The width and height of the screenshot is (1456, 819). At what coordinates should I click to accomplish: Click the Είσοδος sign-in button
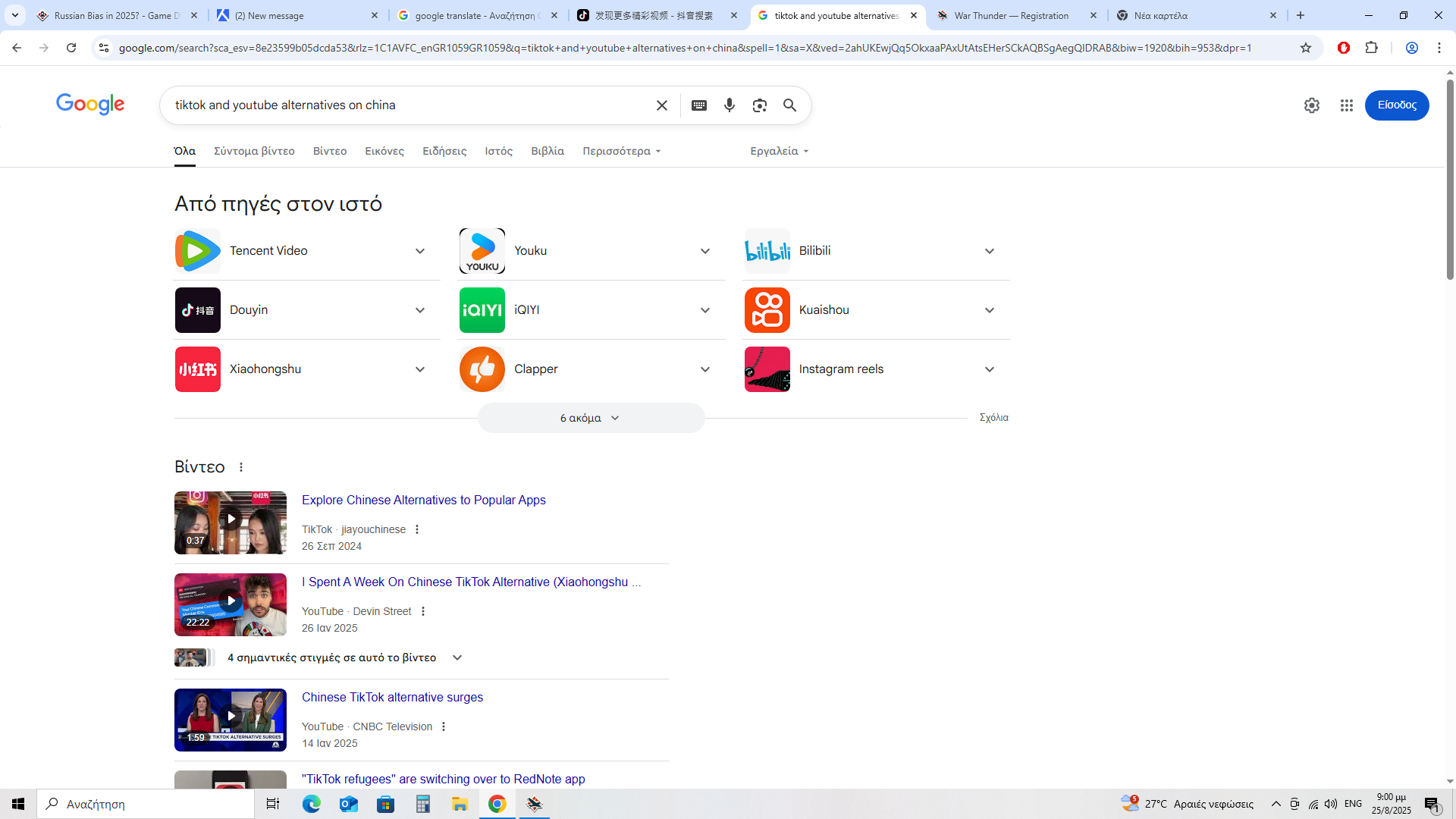(1397, 105)
